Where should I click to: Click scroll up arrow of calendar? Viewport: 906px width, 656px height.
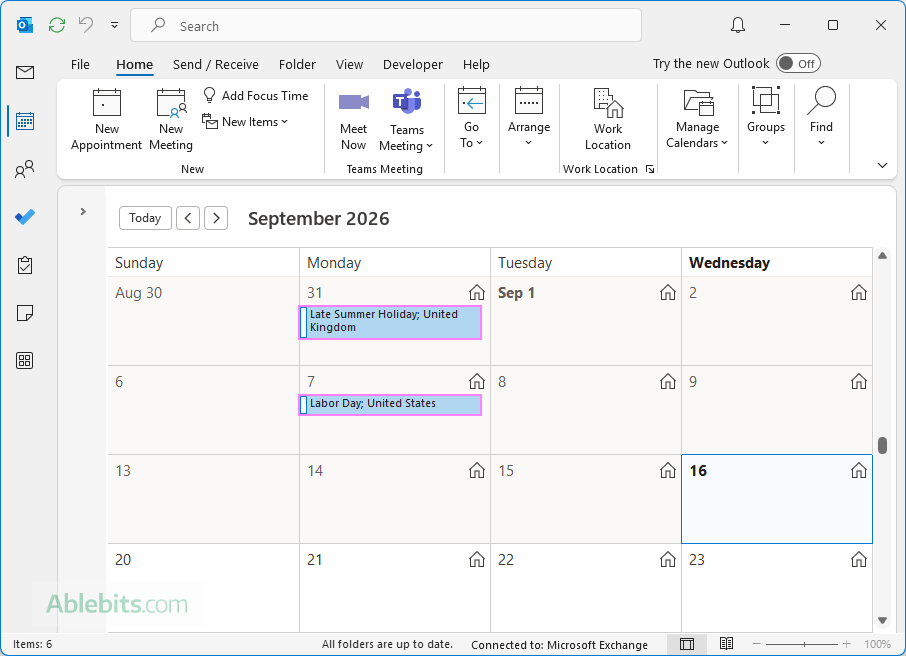[882, 255]
